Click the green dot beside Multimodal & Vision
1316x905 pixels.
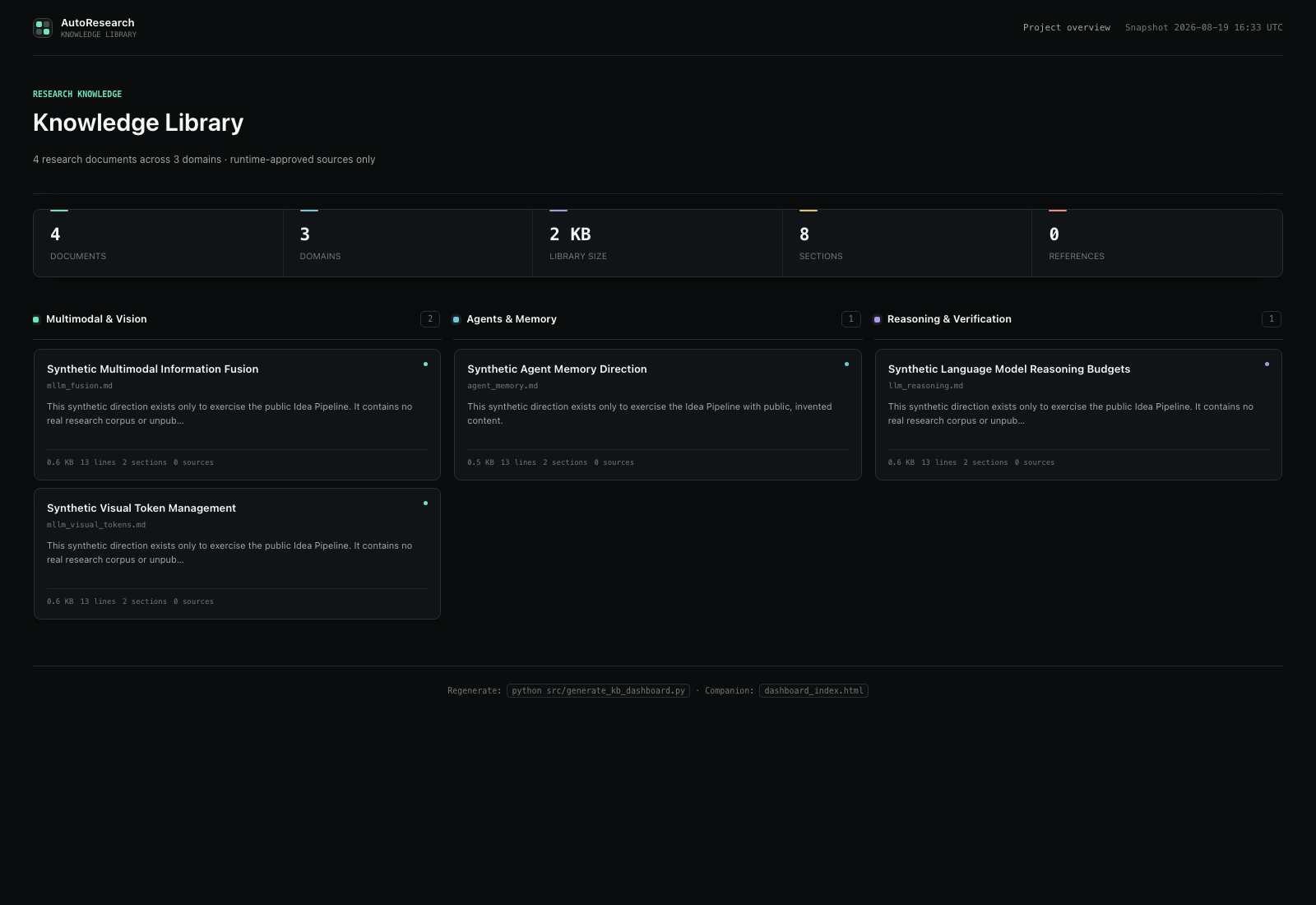click(36, 320)
